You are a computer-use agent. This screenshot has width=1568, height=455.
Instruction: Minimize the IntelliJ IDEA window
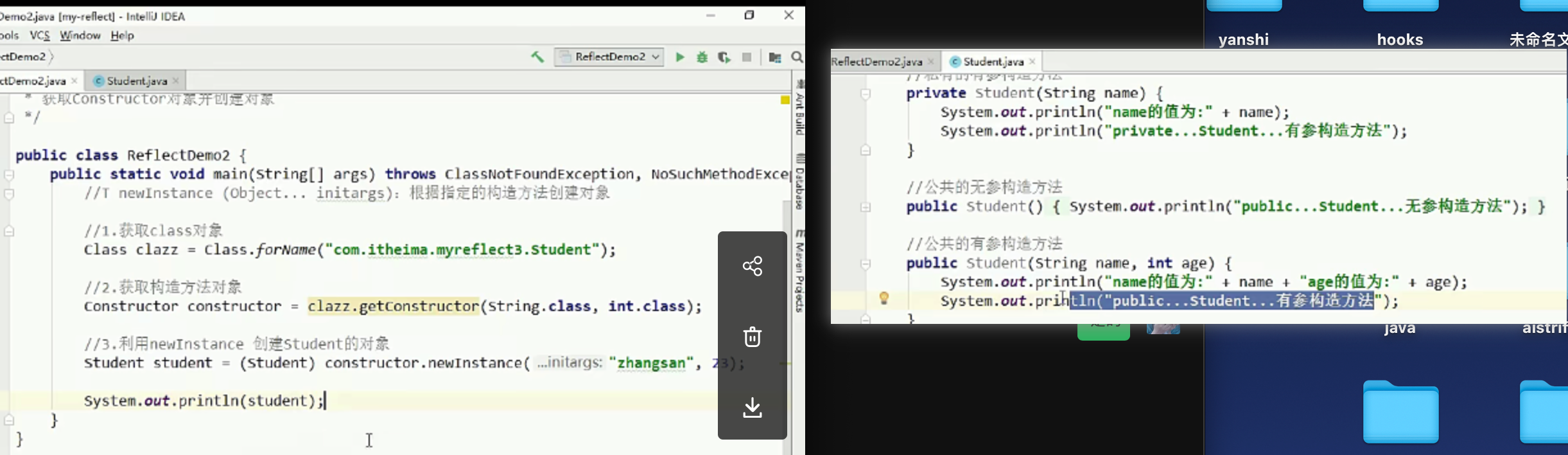(x=710, y=15)
